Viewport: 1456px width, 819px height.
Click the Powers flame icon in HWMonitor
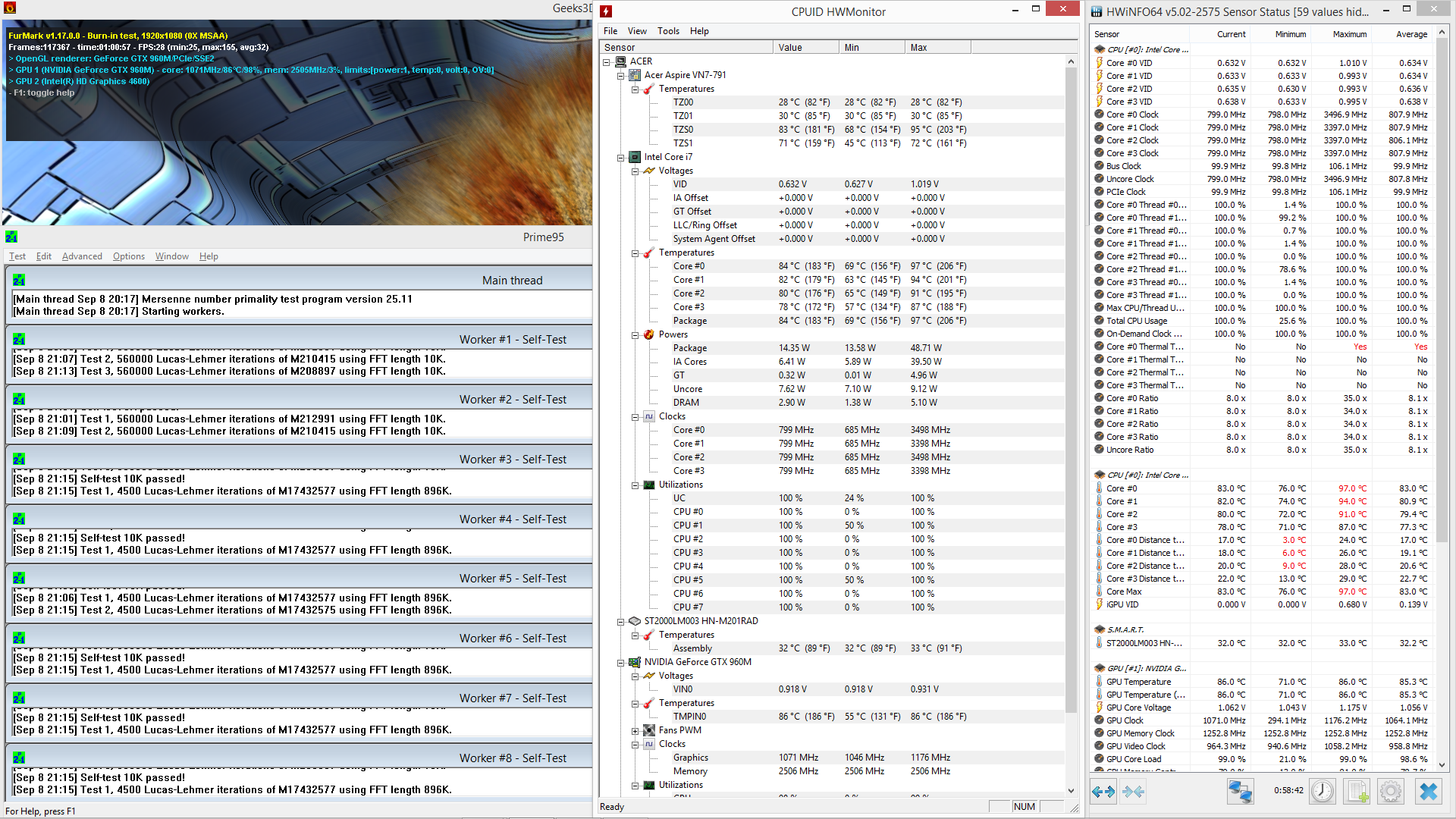click(649, 334)
